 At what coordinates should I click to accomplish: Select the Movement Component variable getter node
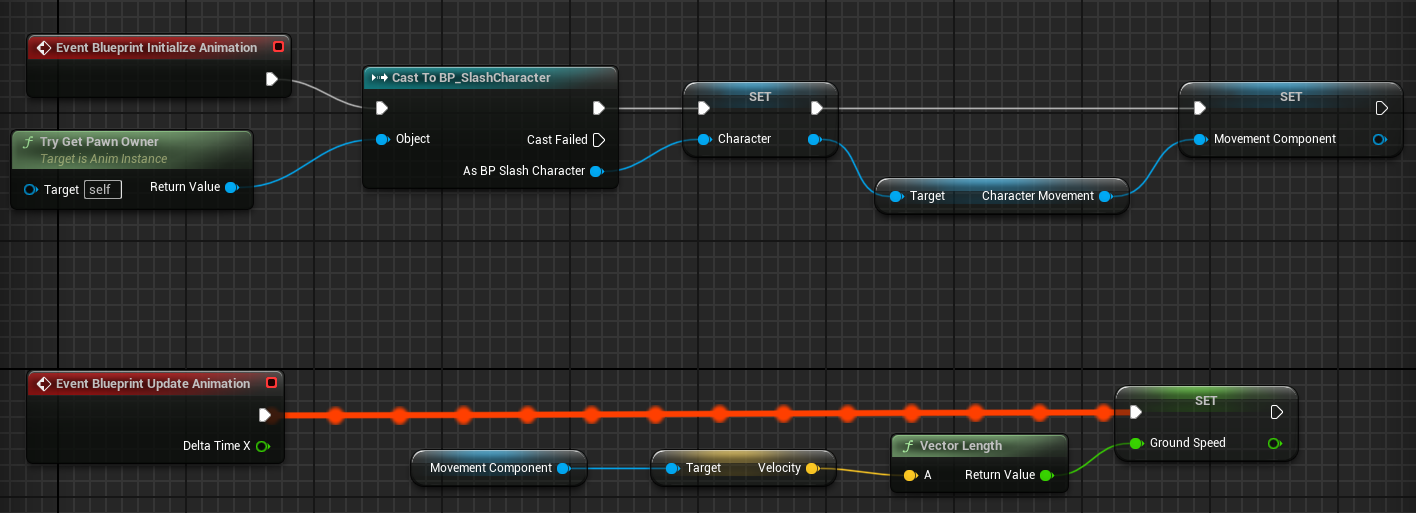490,468
